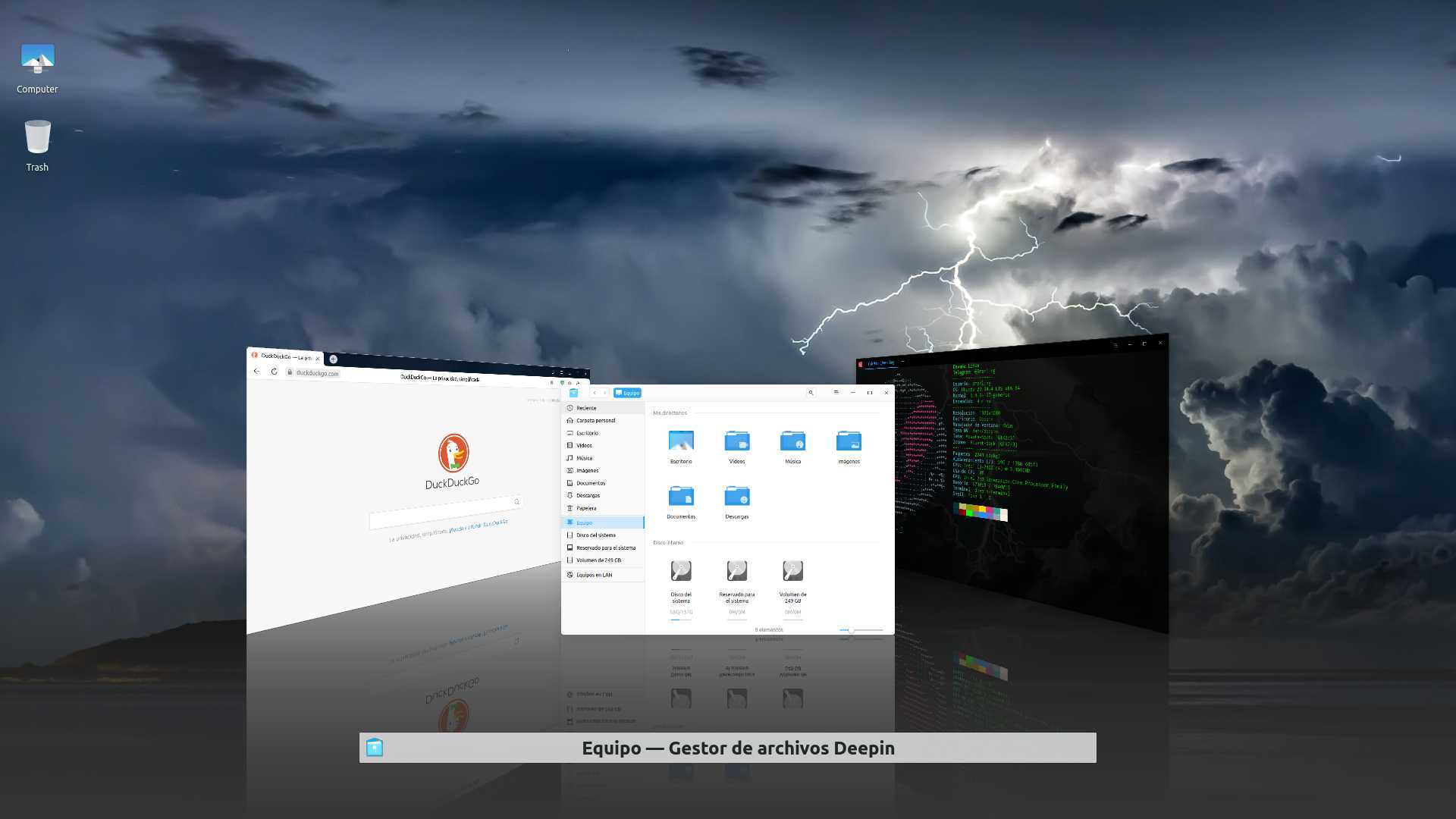Open the Escritorio folder icon
This screenshot has width=1456, height=819.
681,441
